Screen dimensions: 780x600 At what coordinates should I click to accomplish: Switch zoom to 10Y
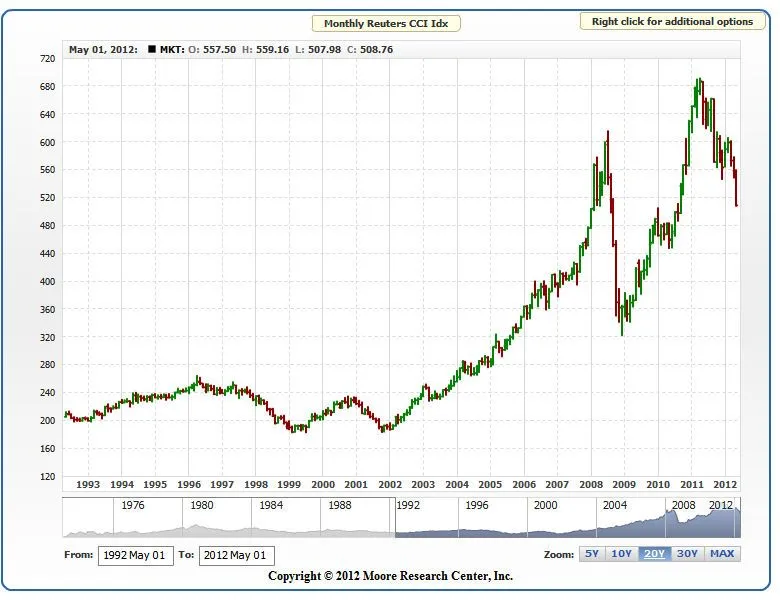[621, 553]
